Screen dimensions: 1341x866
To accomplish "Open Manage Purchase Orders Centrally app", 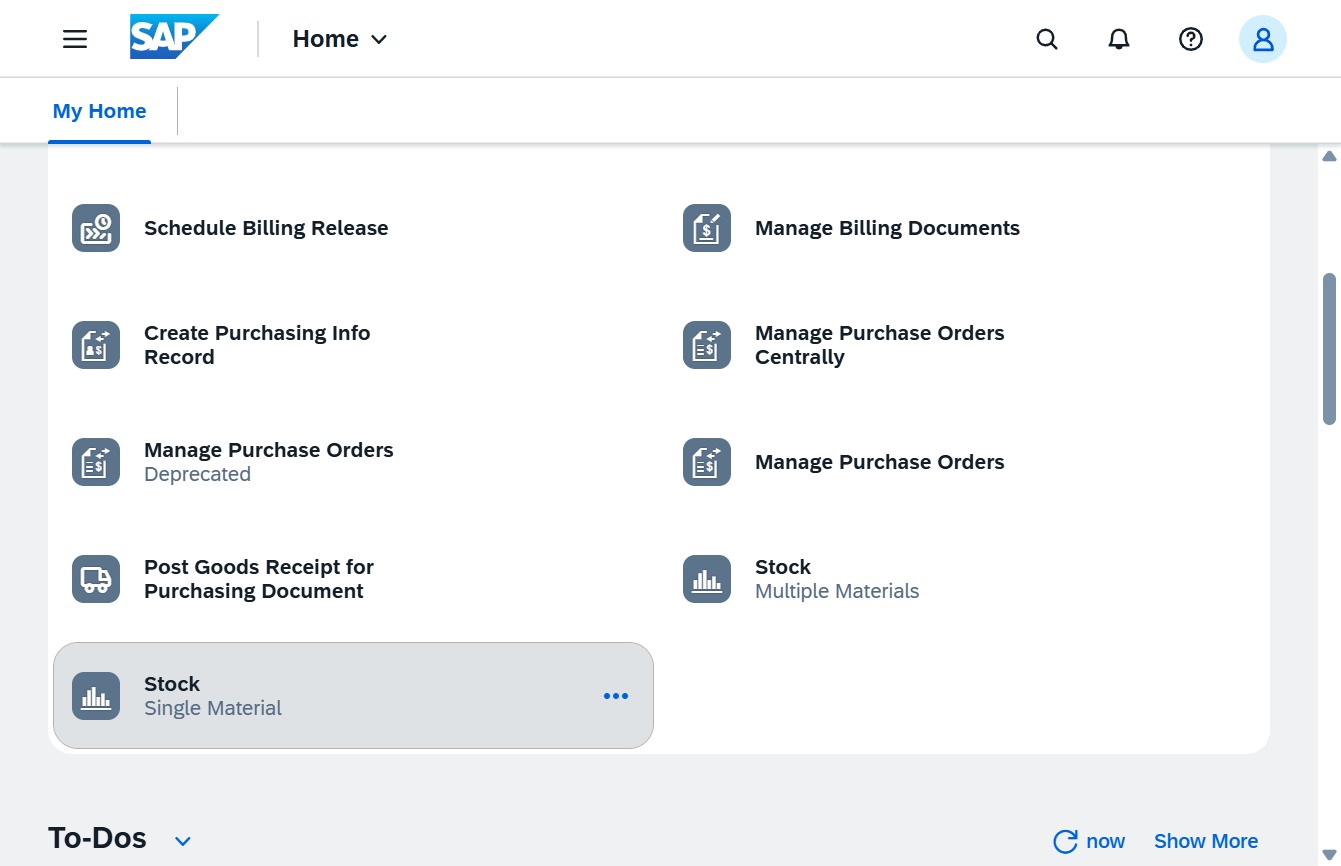I will coord(879,345).
